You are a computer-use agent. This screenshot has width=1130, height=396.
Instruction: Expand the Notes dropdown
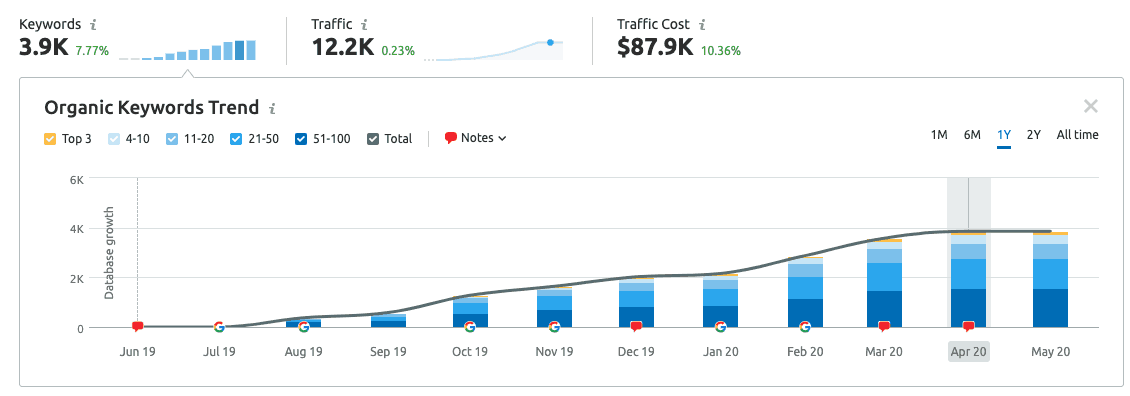pyautogui.click(x=476, y=138)
